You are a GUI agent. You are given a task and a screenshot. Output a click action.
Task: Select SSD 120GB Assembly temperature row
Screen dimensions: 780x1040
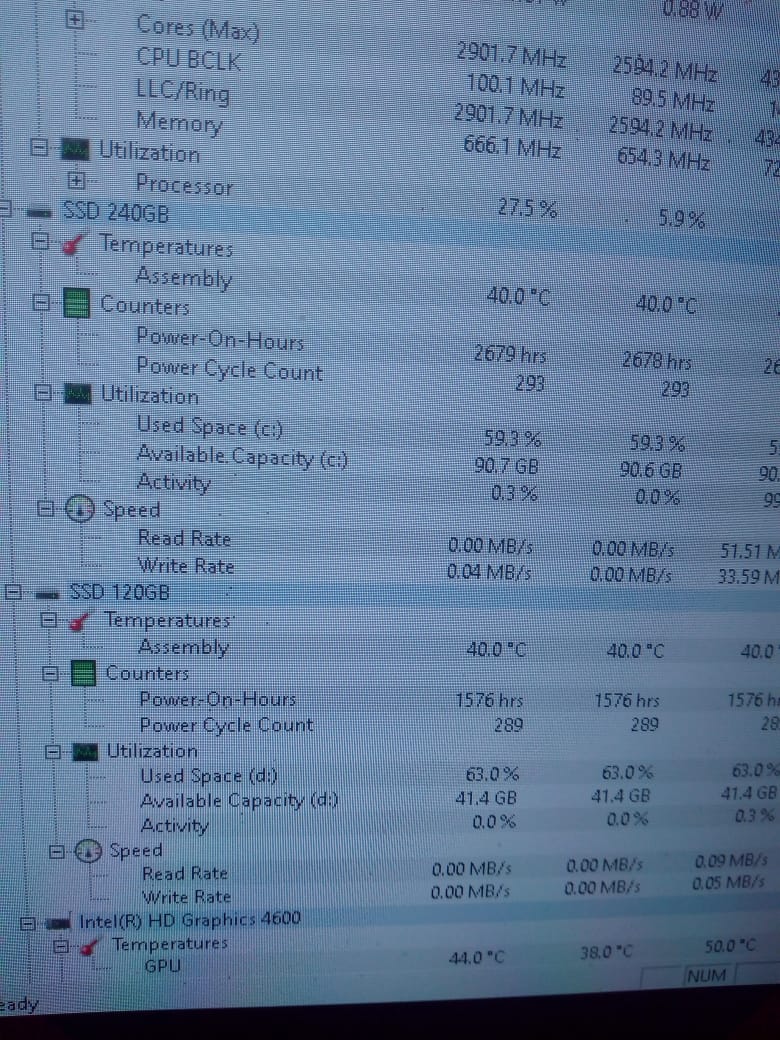[x=184, y=646]
